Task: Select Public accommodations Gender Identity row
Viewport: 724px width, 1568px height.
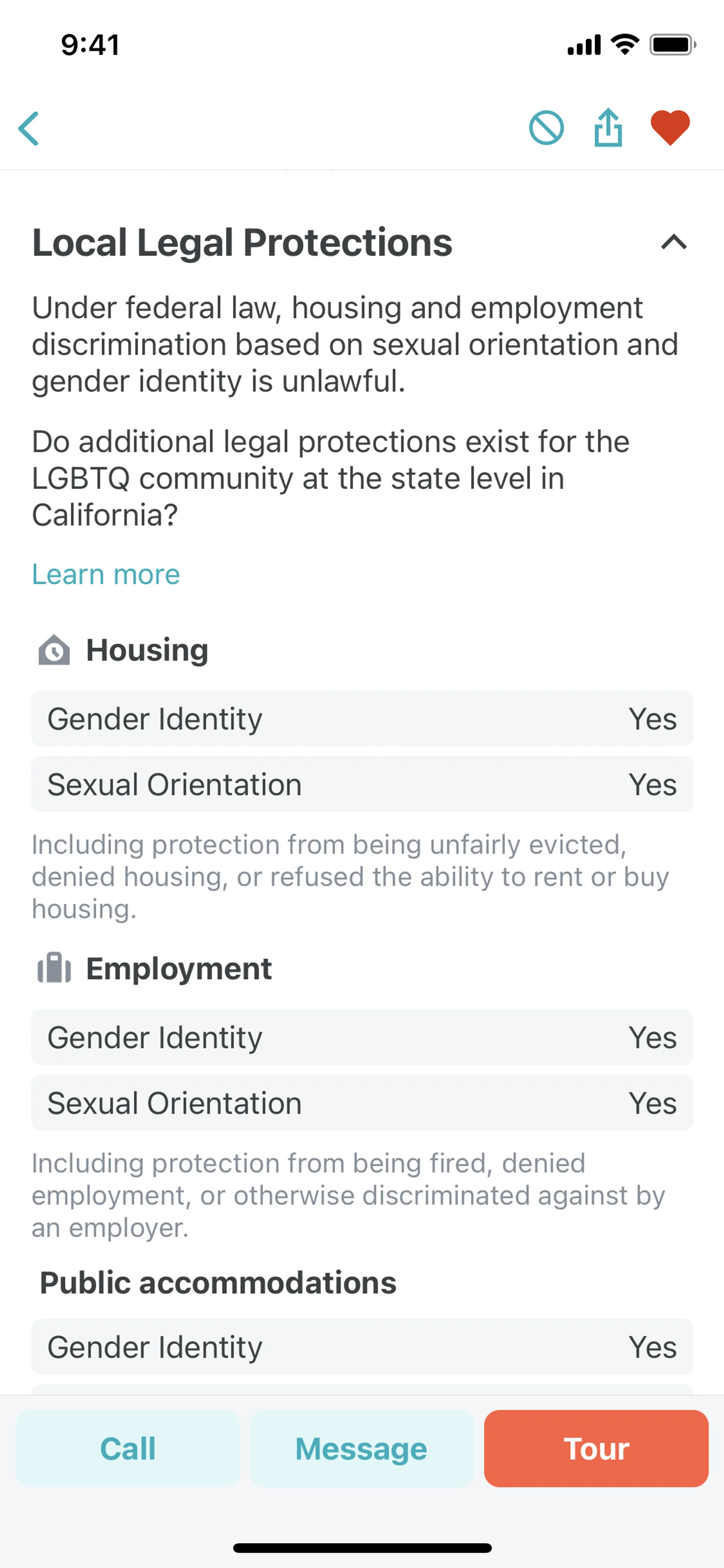Action: tap(362, 1347)
